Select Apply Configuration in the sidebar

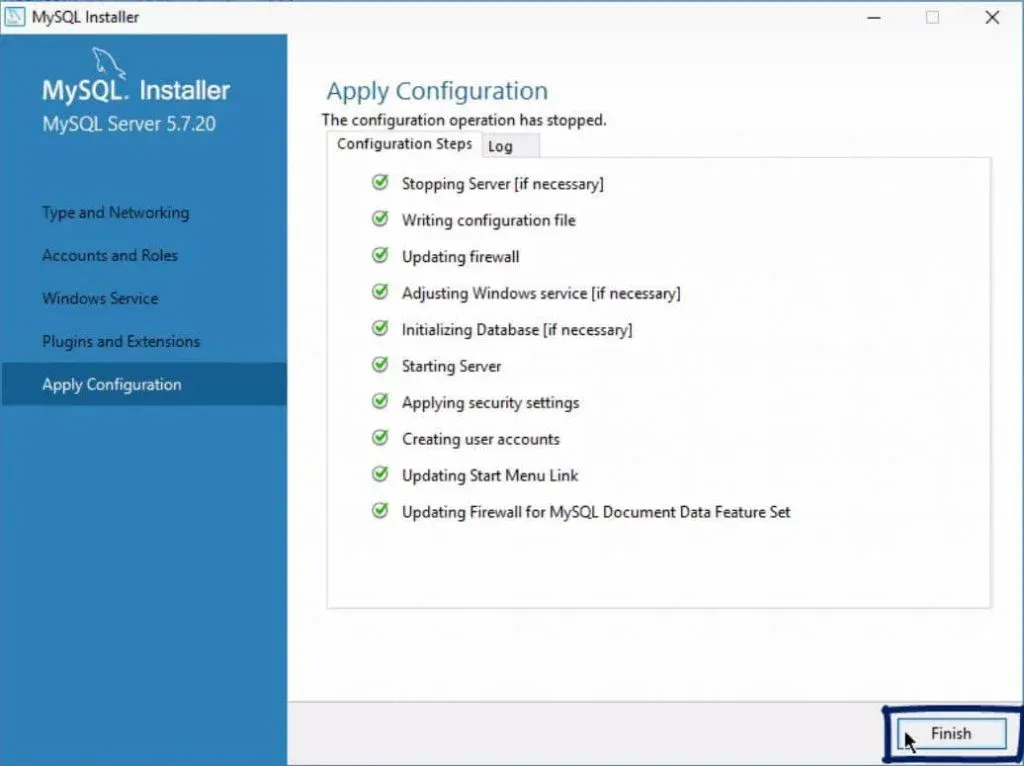(x=112, y=385)
